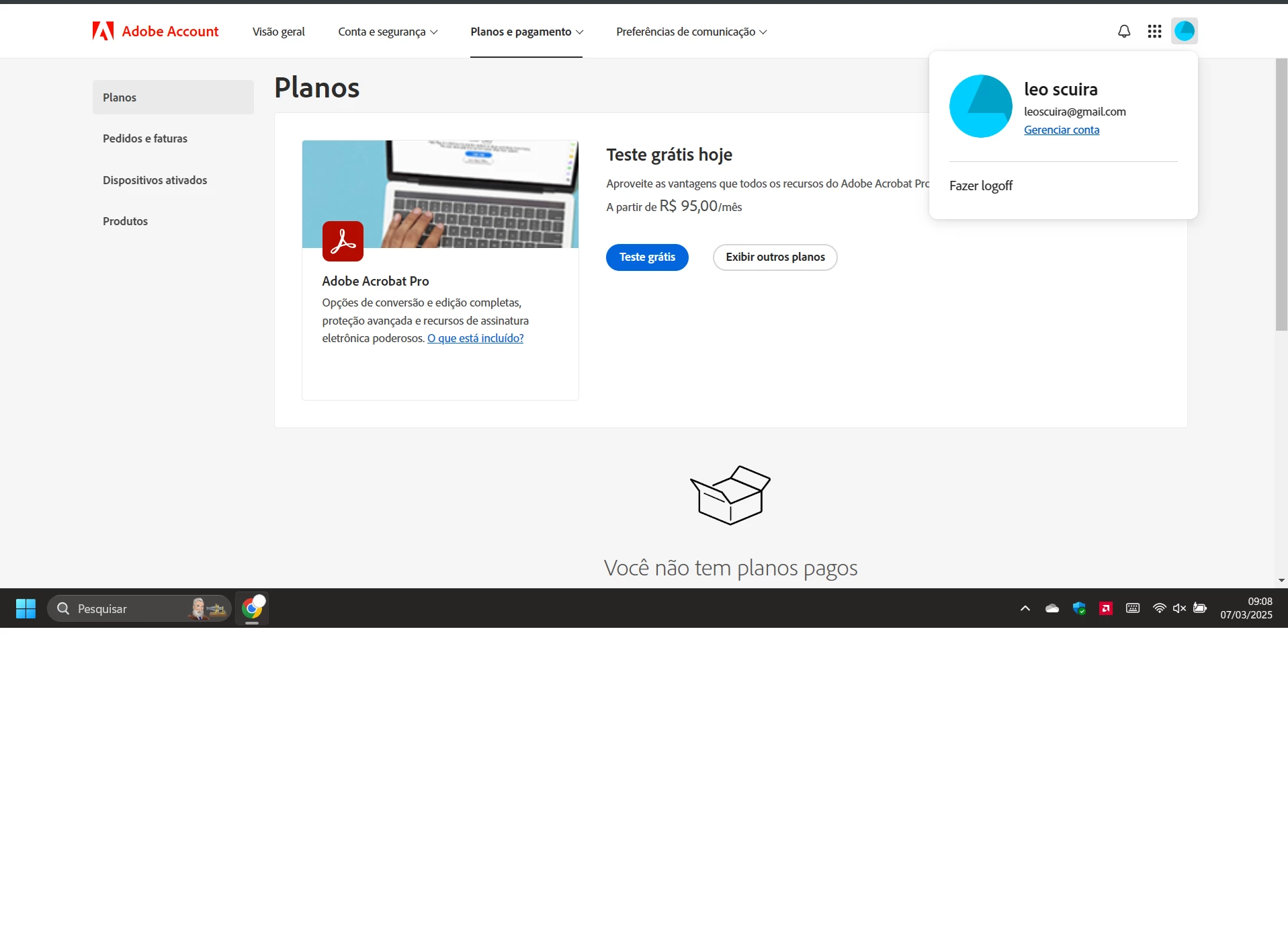
Task: Go to the Visão geral tab
Action: coord(278,32)
